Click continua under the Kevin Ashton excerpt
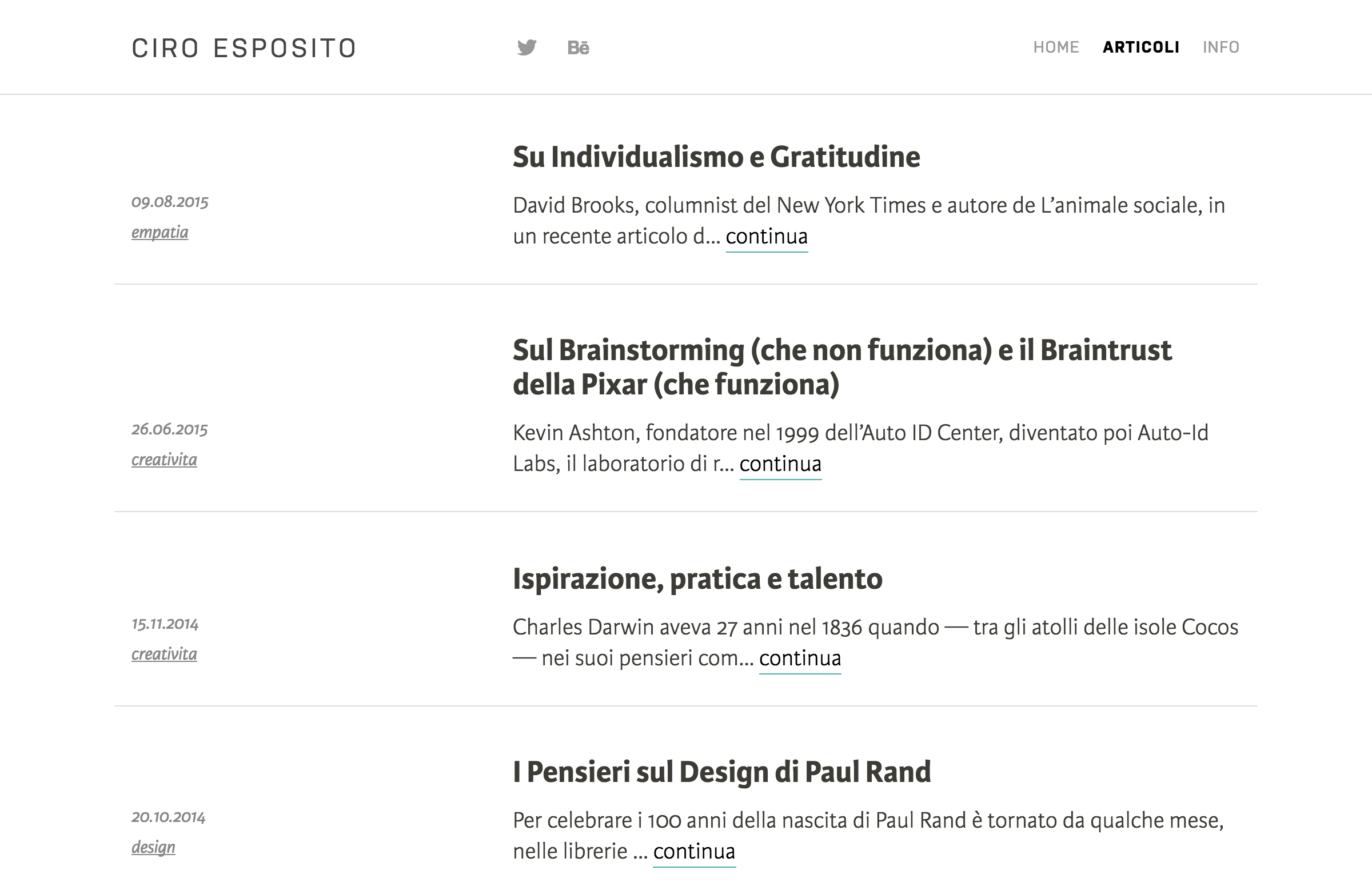 tap(780, 464)
